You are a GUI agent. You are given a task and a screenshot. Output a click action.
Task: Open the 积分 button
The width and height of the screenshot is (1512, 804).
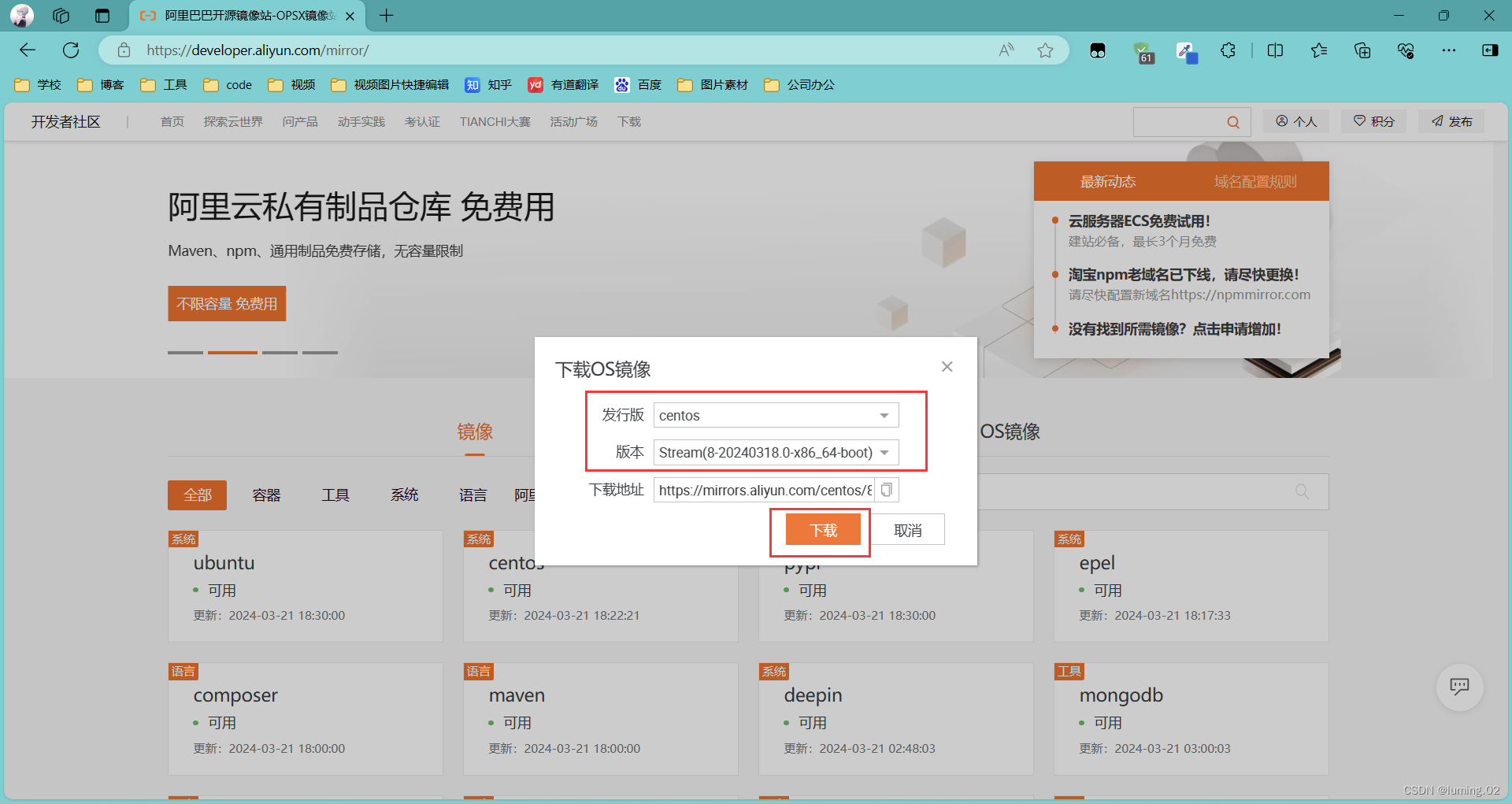pos(1374,121)
